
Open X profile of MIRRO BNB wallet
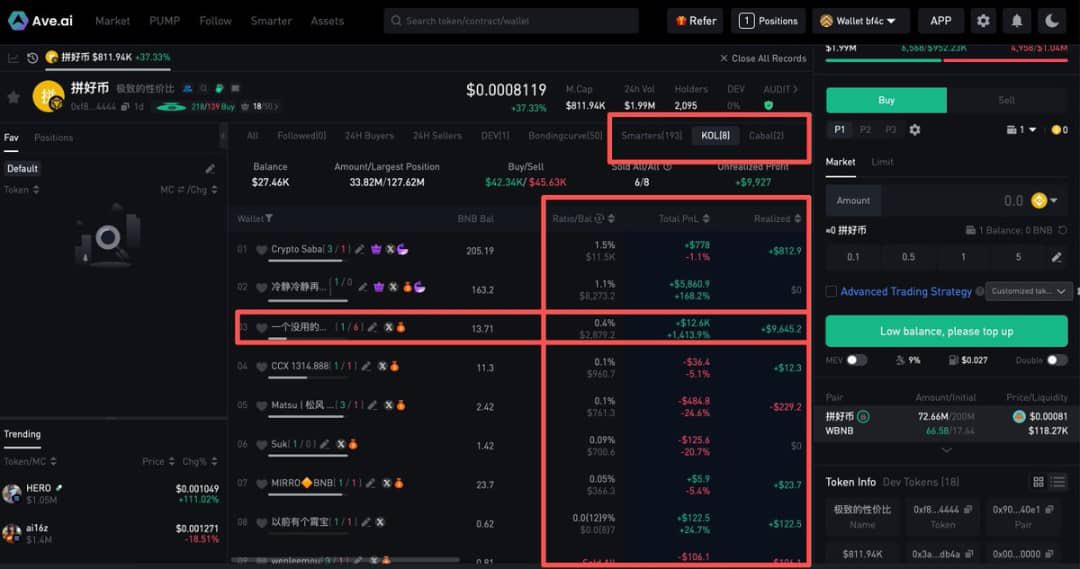386,484
